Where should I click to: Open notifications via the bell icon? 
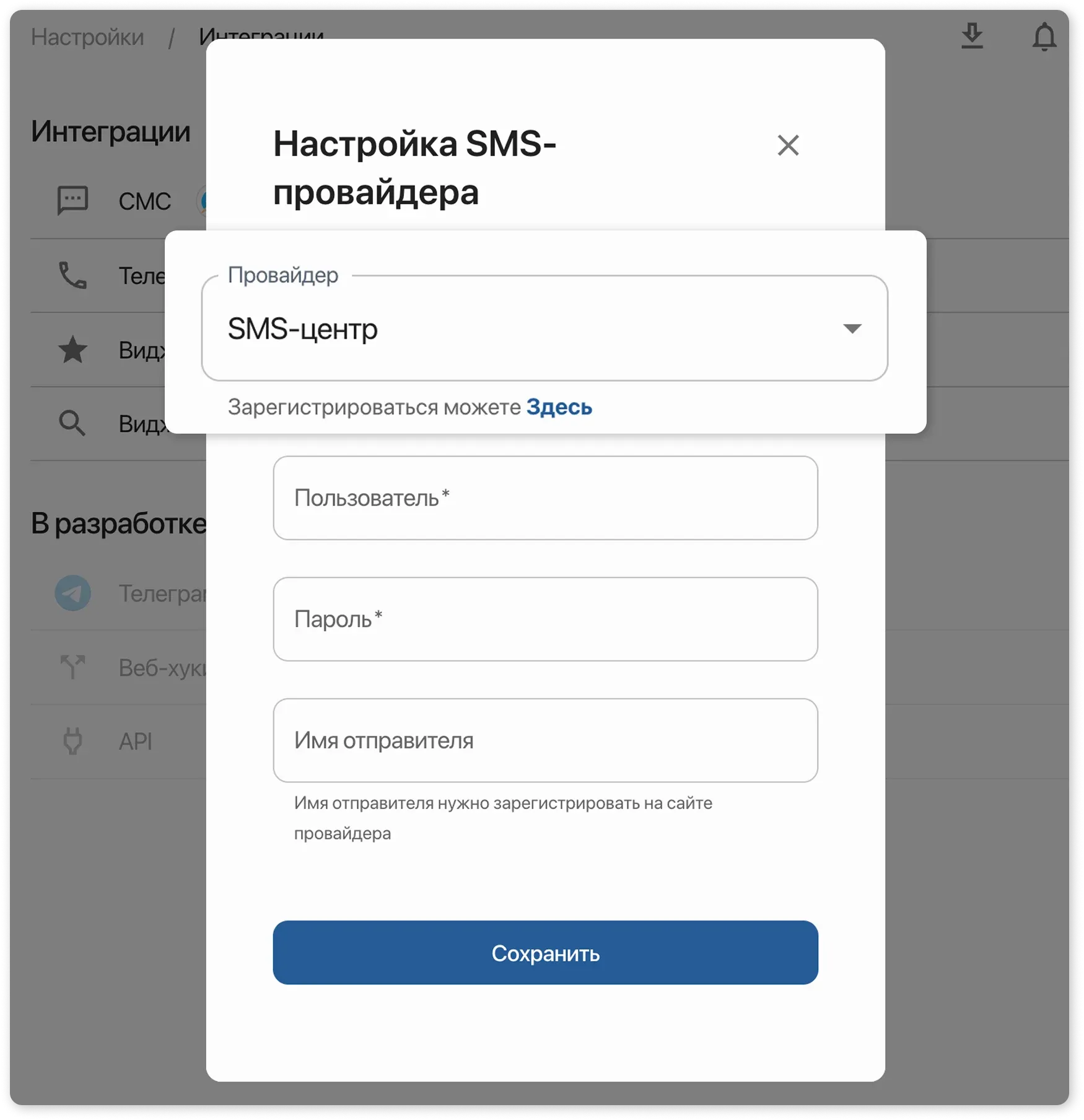pyautogui.click(x=1045, y=37)
